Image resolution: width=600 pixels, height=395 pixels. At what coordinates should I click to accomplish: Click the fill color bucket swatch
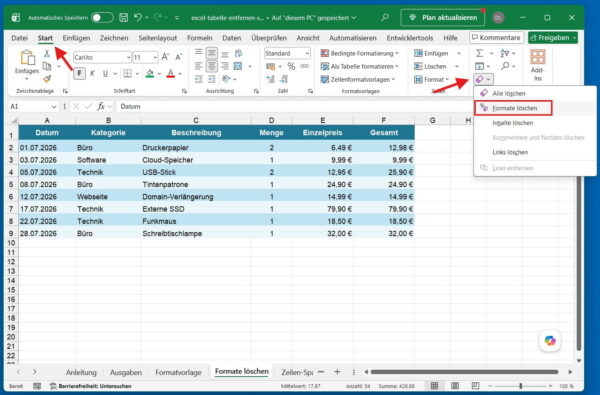coord(150,73)
